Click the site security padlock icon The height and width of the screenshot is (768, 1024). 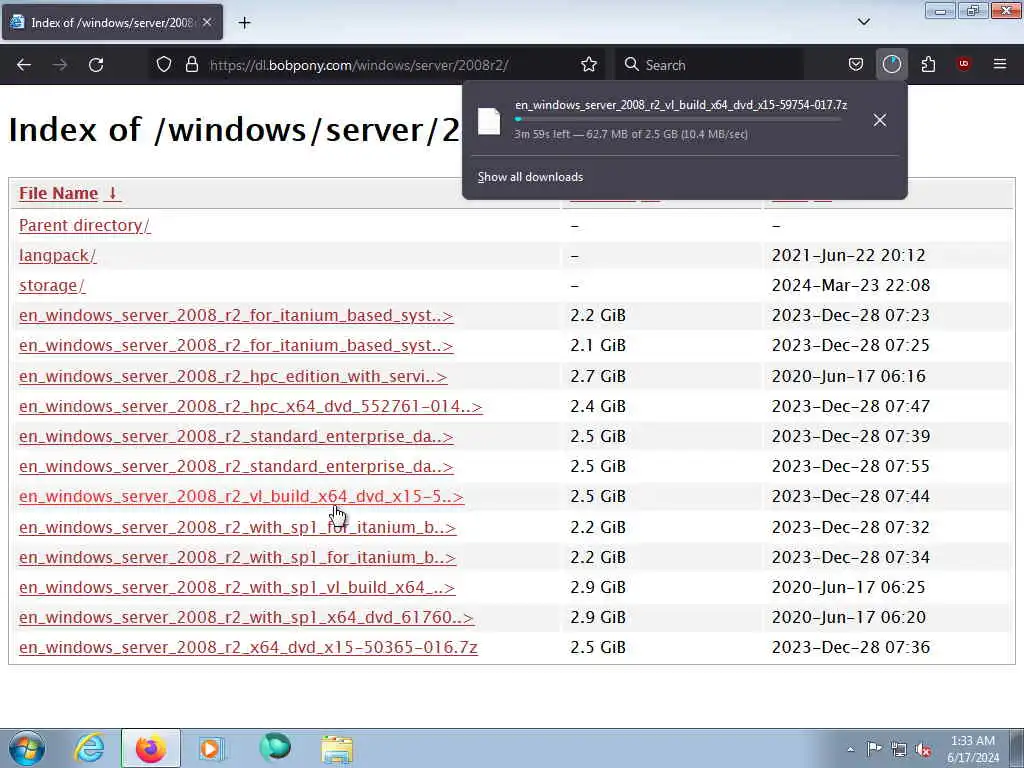pos(191,65)
